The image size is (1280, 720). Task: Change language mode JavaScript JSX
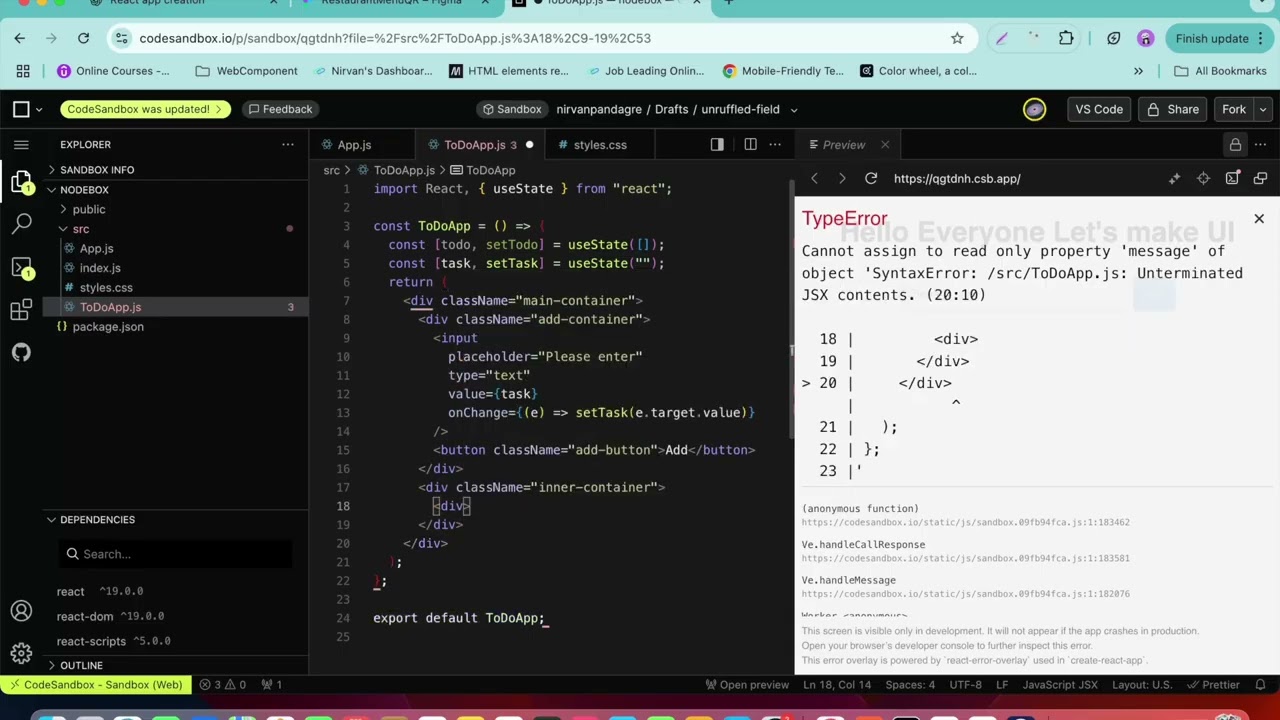click(x=1059, y=685)
